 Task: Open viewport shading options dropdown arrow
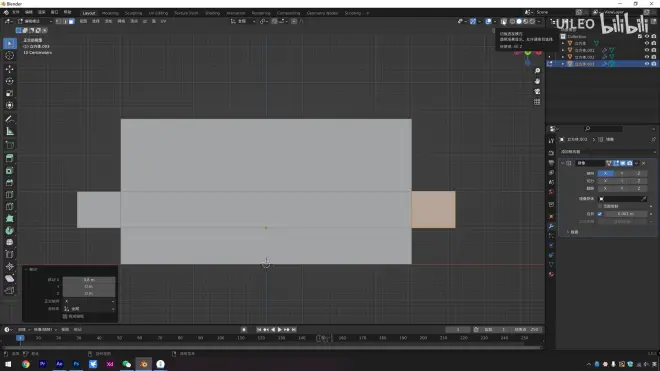tap(539, 21)
